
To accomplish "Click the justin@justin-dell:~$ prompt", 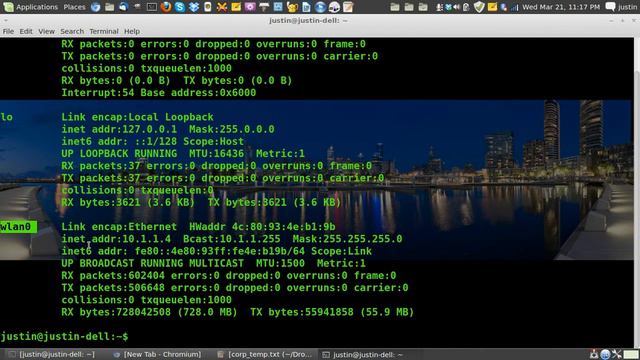I will pos(64,336).
